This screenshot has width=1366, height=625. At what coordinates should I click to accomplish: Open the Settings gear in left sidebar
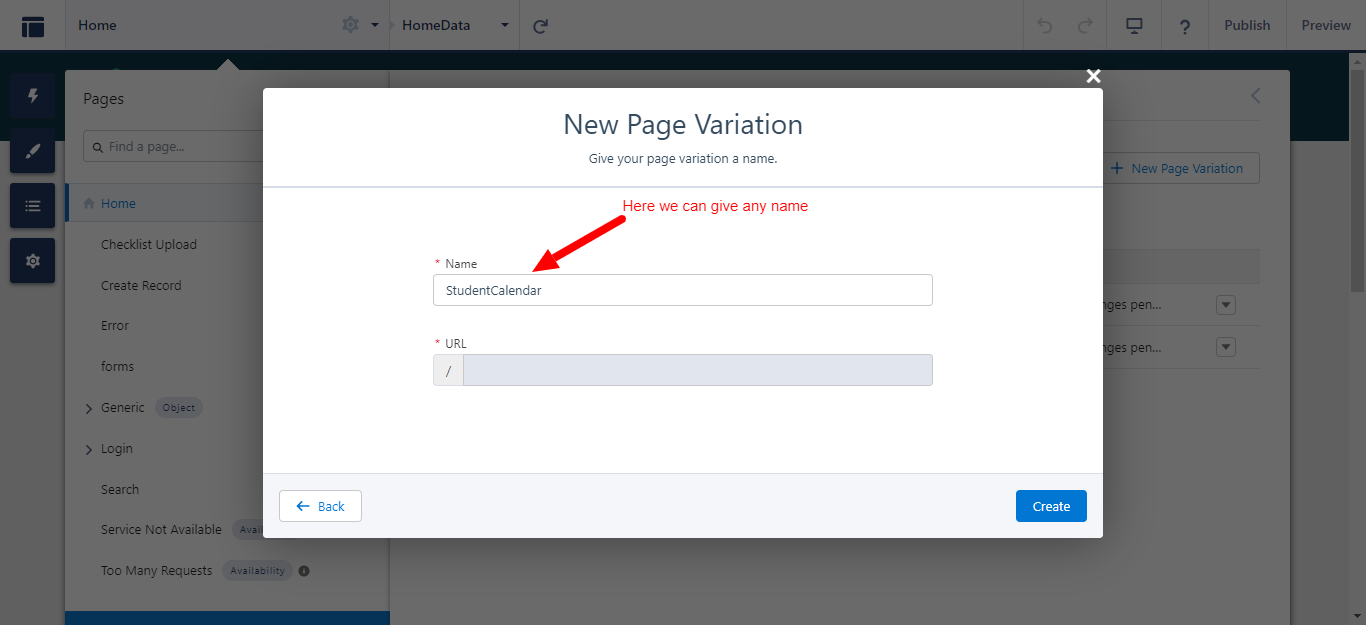[x=33, y=261]
